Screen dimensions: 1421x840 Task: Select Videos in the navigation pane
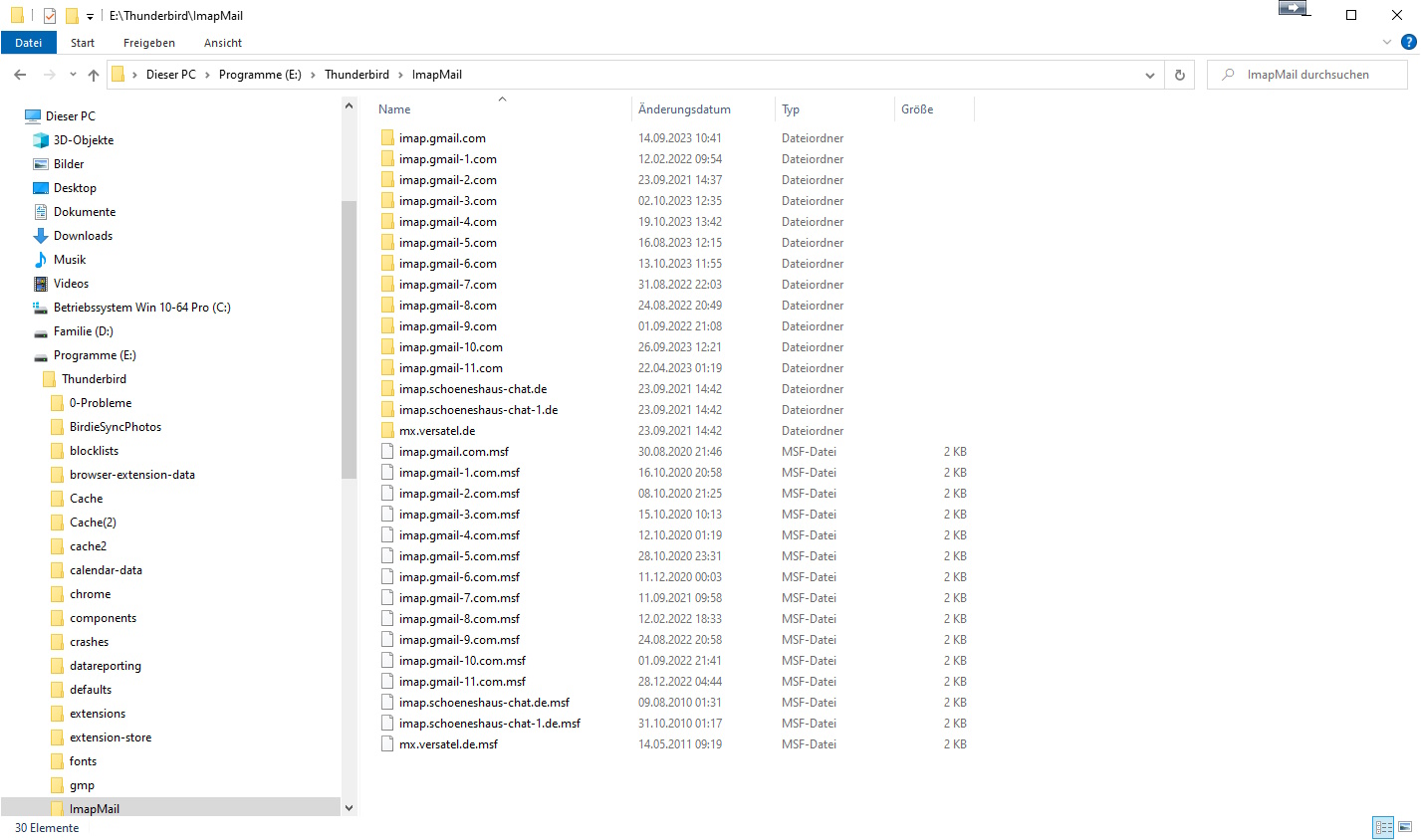click(x=71, y=284)
